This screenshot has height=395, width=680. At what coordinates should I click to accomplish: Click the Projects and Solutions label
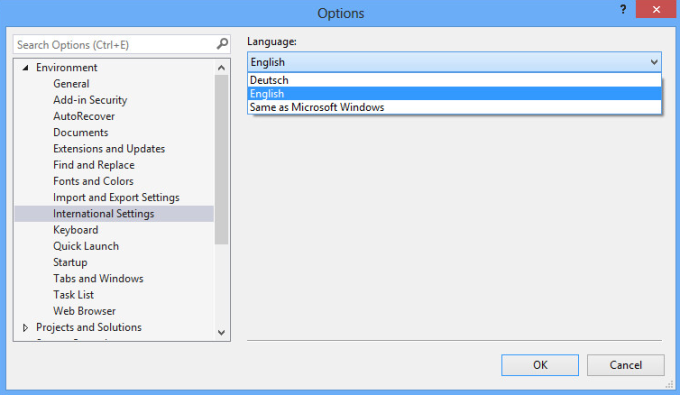pos(89,327)
